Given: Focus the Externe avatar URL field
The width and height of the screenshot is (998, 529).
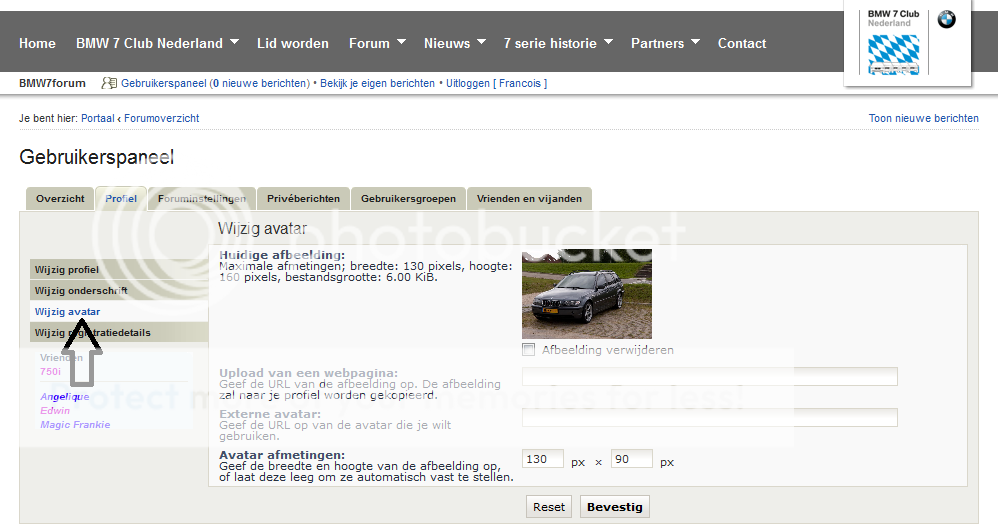Looking at the screenshot, I should 710,418.
